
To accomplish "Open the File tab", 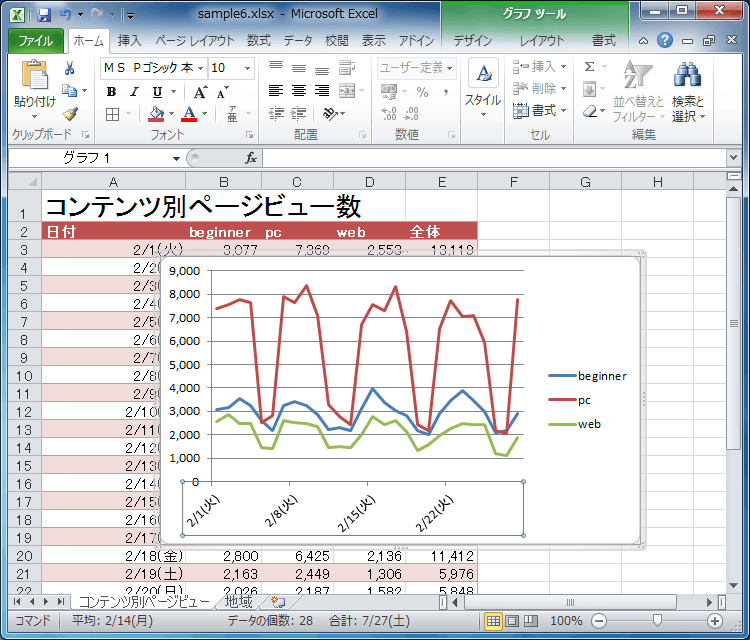I will (x=36, y=41).
